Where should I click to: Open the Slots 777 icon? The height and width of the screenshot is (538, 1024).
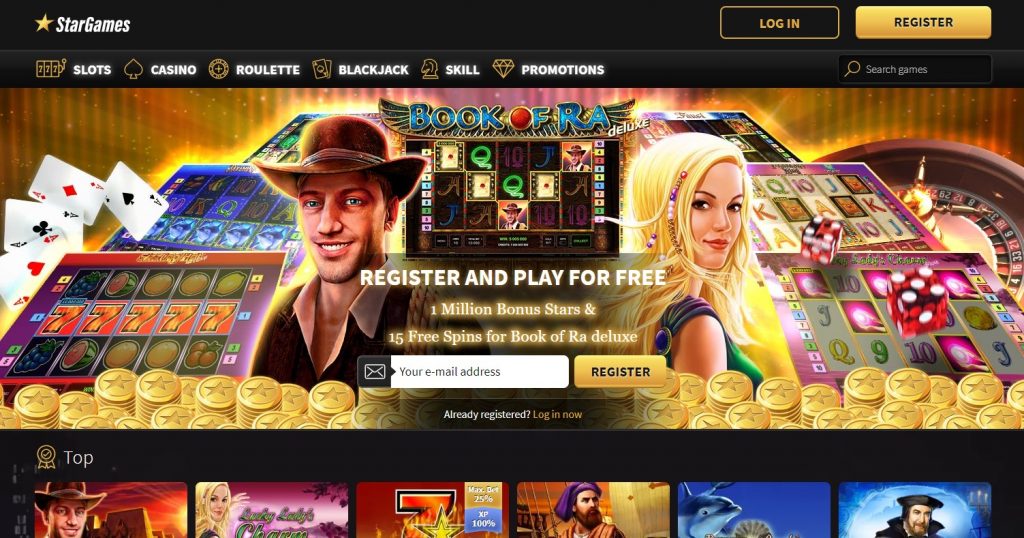pos(51,69)
